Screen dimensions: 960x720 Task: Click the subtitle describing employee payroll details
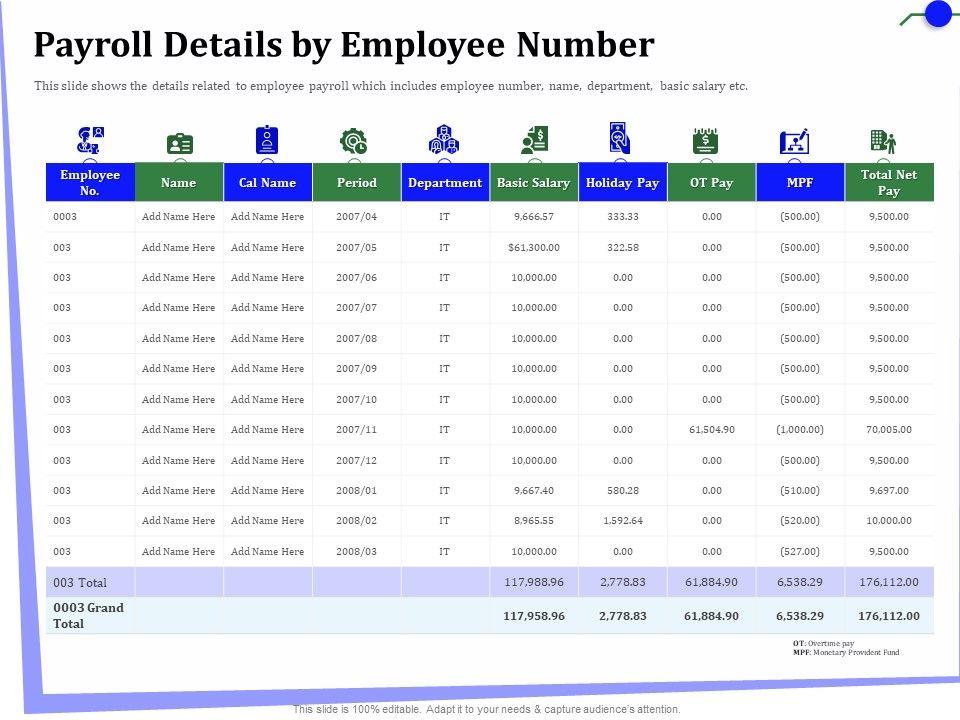click(391, 86)
